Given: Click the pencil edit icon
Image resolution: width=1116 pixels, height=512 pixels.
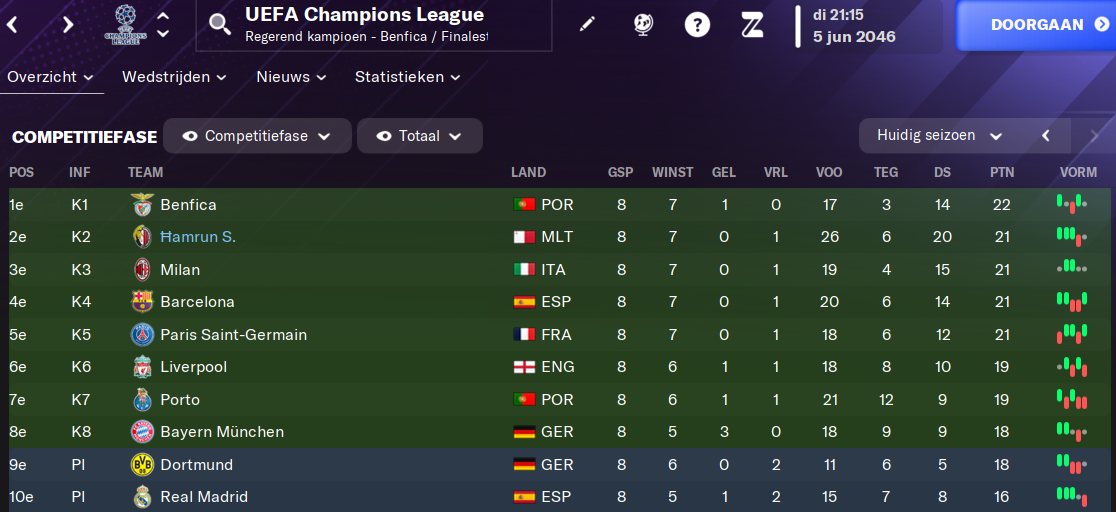Looking at the screenshot, I should point(586,25).
